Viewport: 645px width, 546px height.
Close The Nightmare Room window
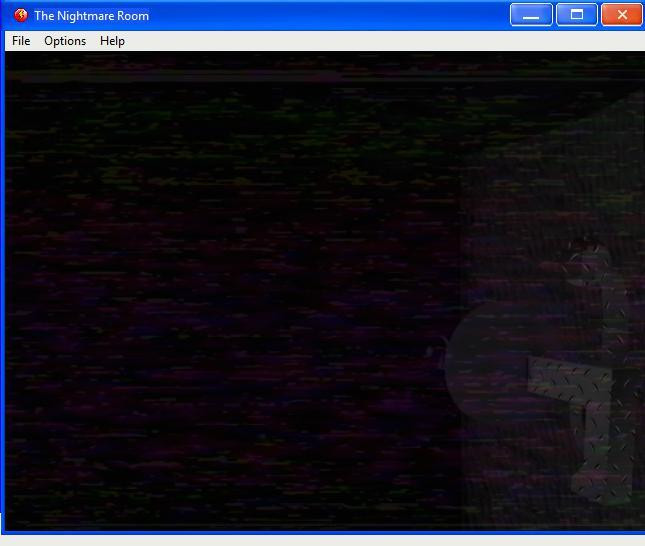click(x=622, y=15)
